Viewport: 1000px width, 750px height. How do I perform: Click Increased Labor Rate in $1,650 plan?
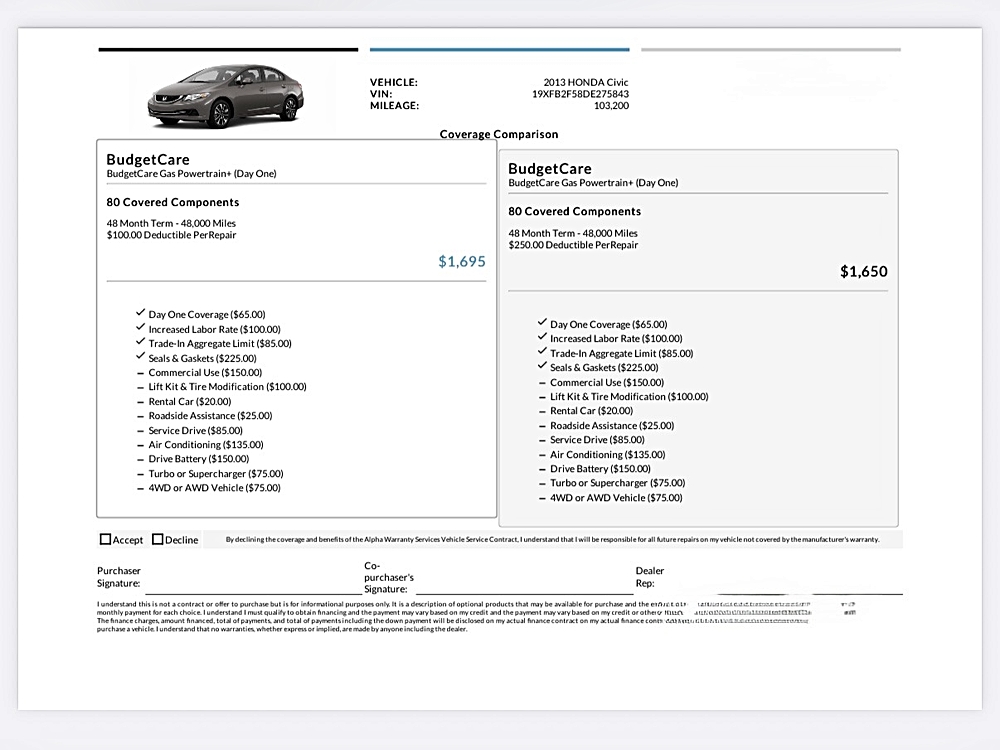616,339
